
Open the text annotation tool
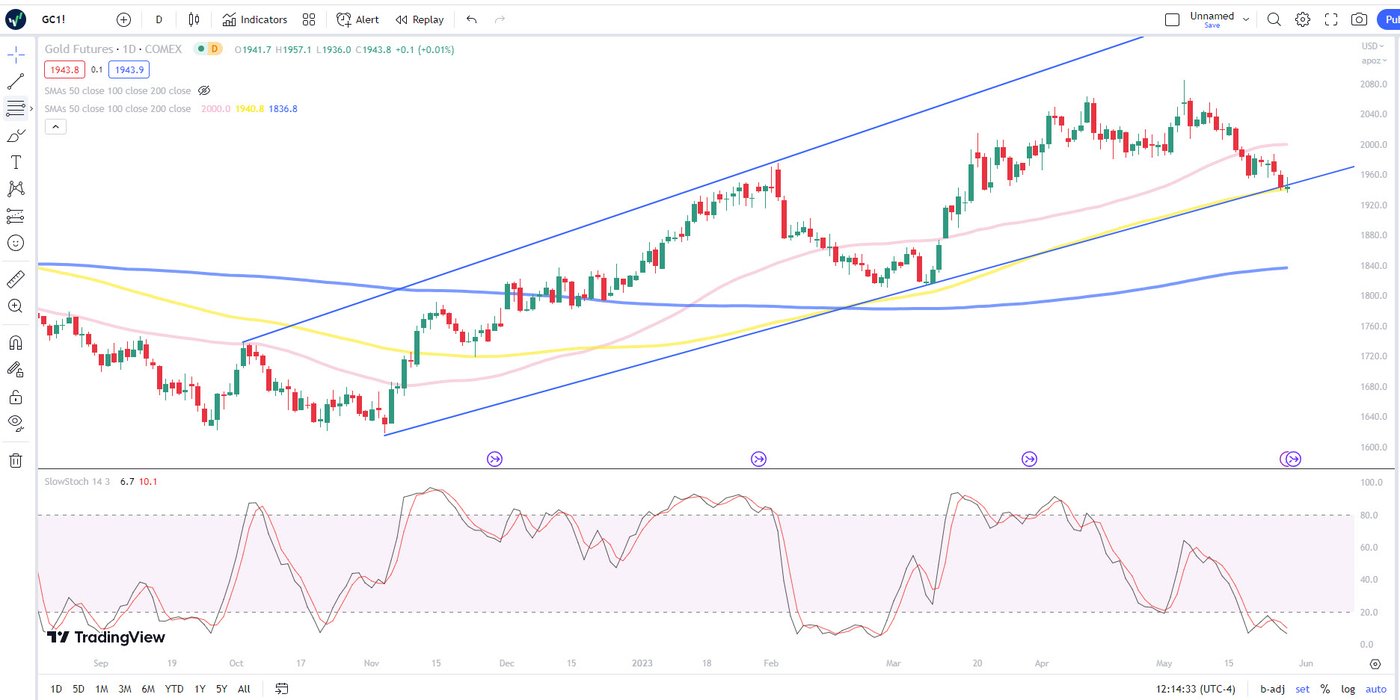coord(15,162)
